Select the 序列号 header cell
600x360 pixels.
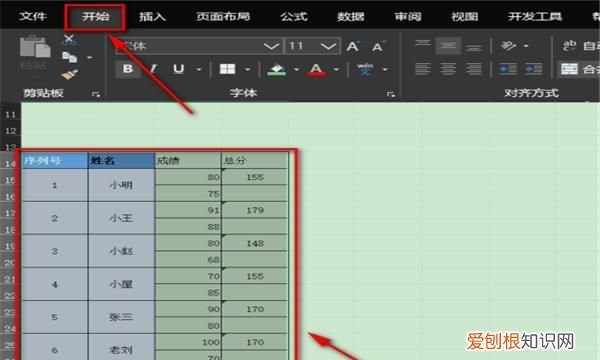coord(55,161)
